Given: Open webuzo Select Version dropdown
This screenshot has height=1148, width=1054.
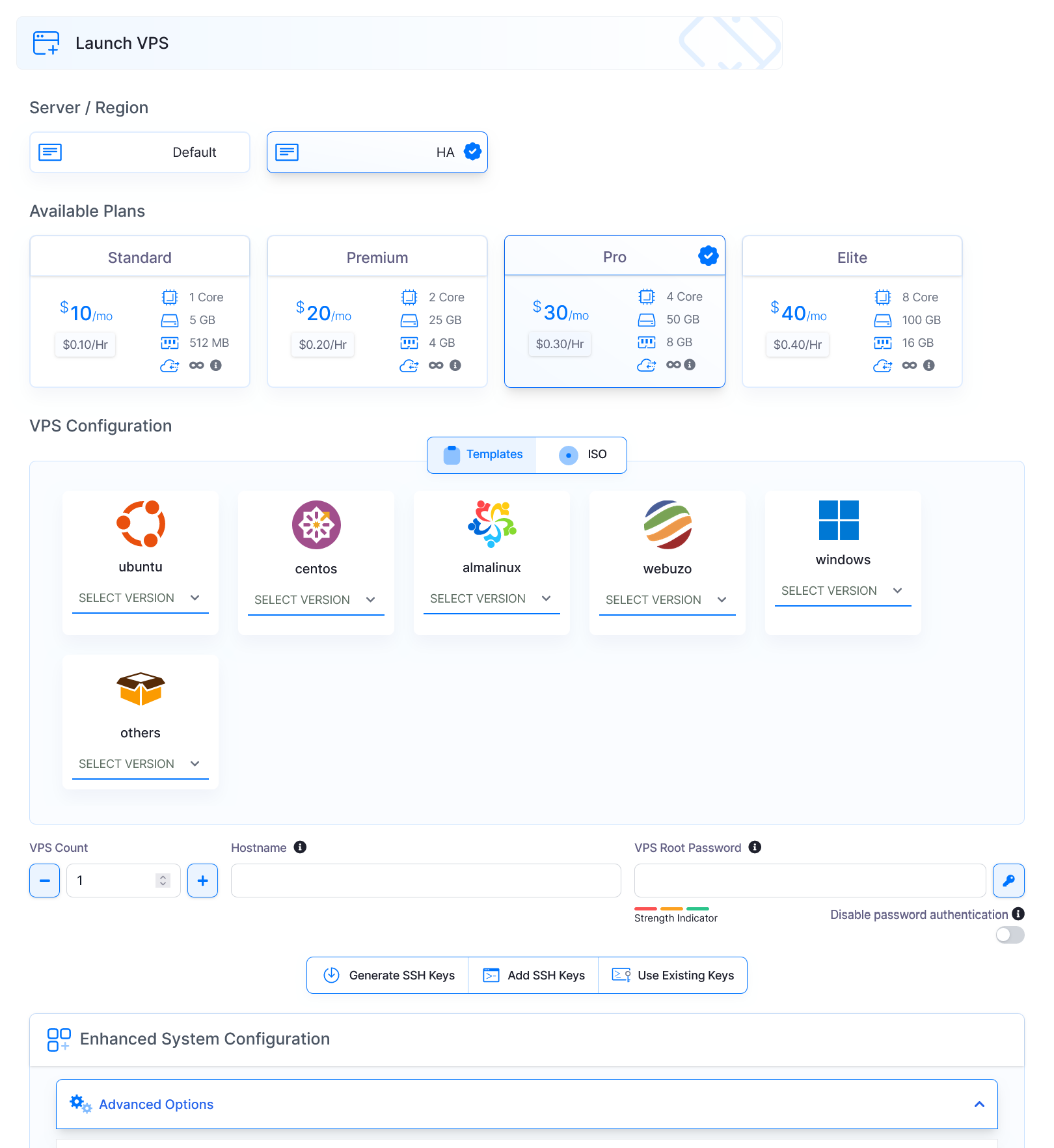Looking at the screenshot, I should coord(668,600).
